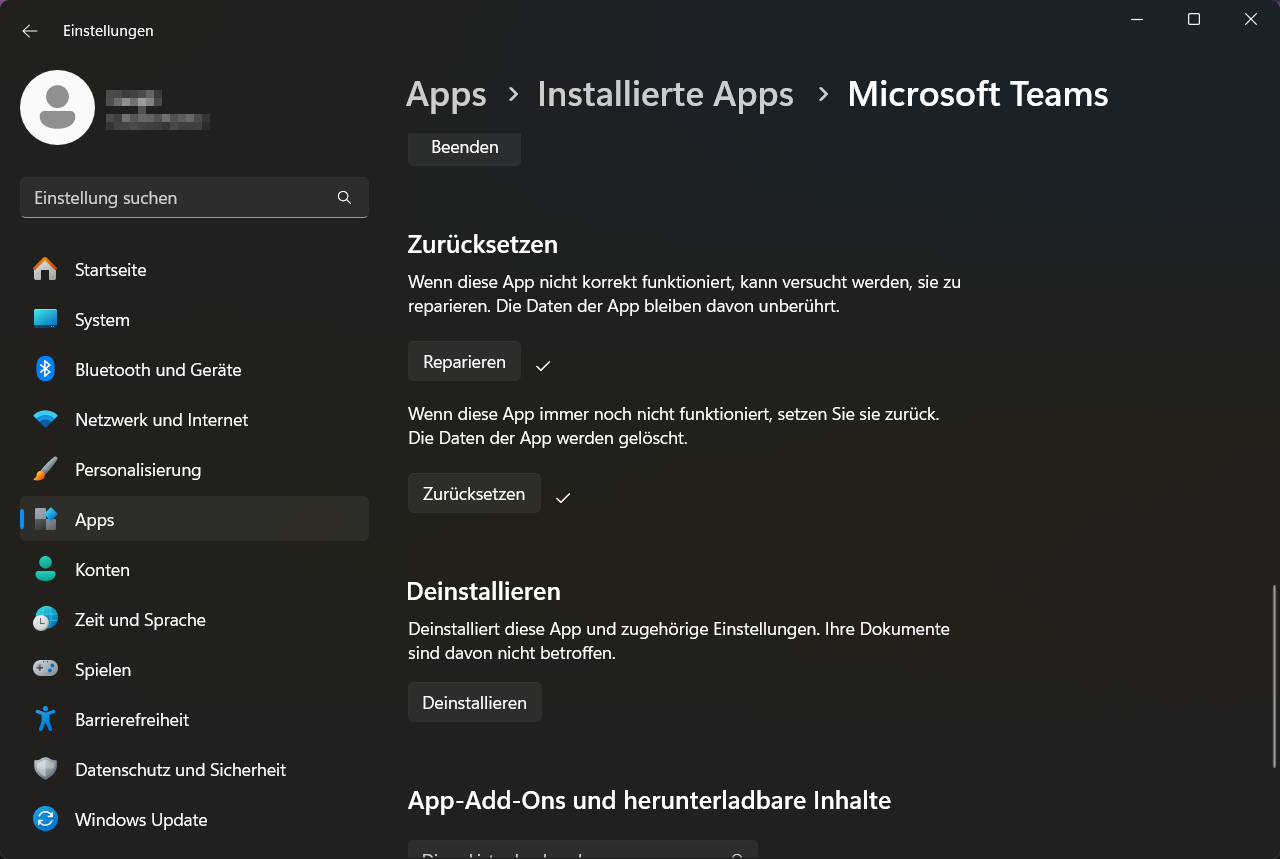The image size is (1280, 859).
Task: Click the Deinstallieren section heading
Action: [x=484, y=591]
